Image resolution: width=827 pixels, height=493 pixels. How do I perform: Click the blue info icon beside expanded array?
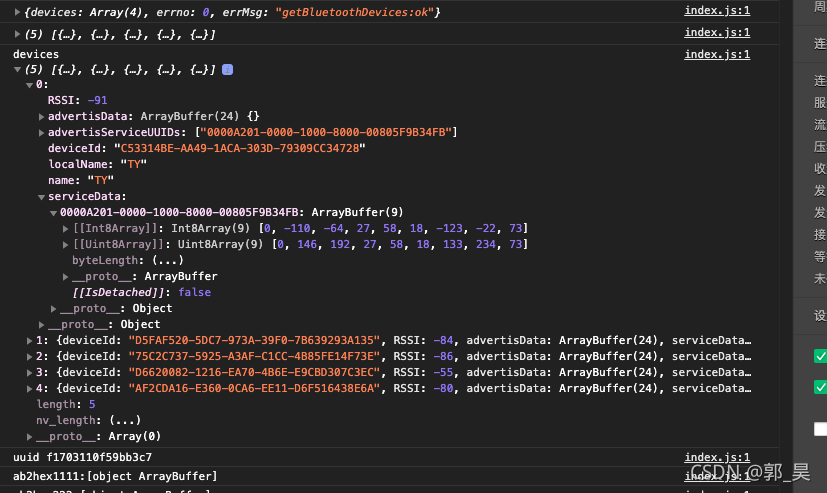pyautogui.click(x=227, y=70)
